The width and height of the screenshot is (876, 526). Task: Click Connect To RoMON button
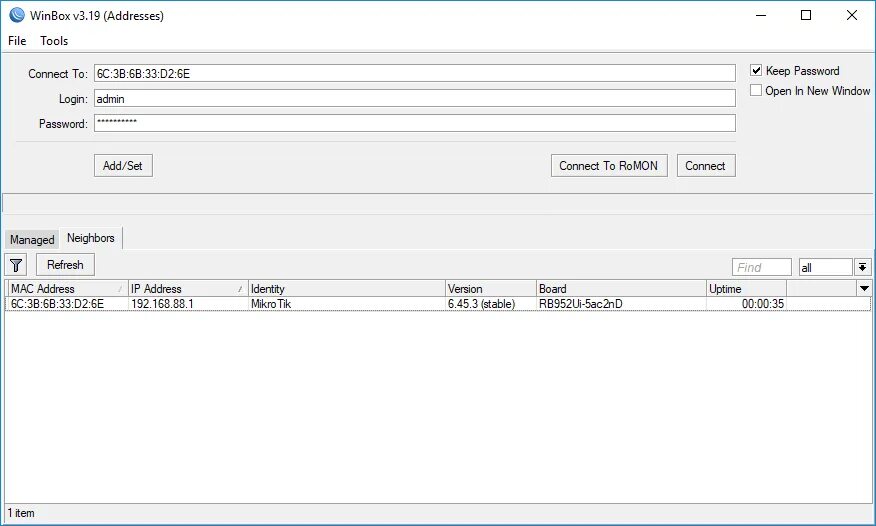(x=609, y=166)
